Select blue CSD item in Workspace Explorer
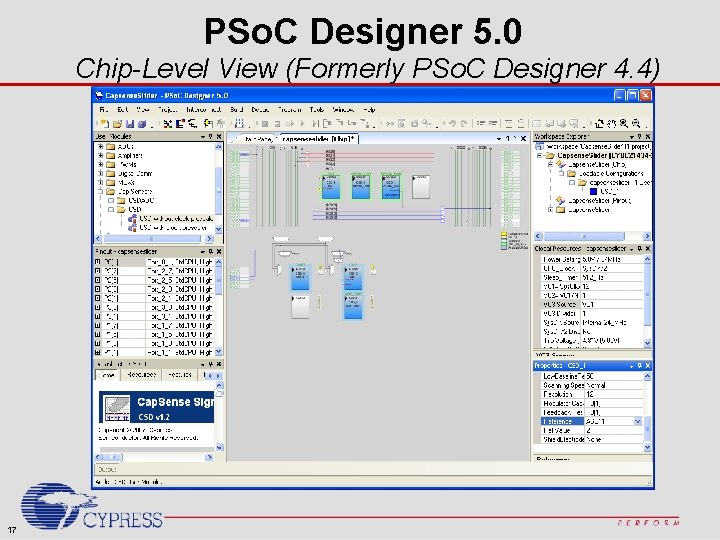720x540 pixels. 593,191
